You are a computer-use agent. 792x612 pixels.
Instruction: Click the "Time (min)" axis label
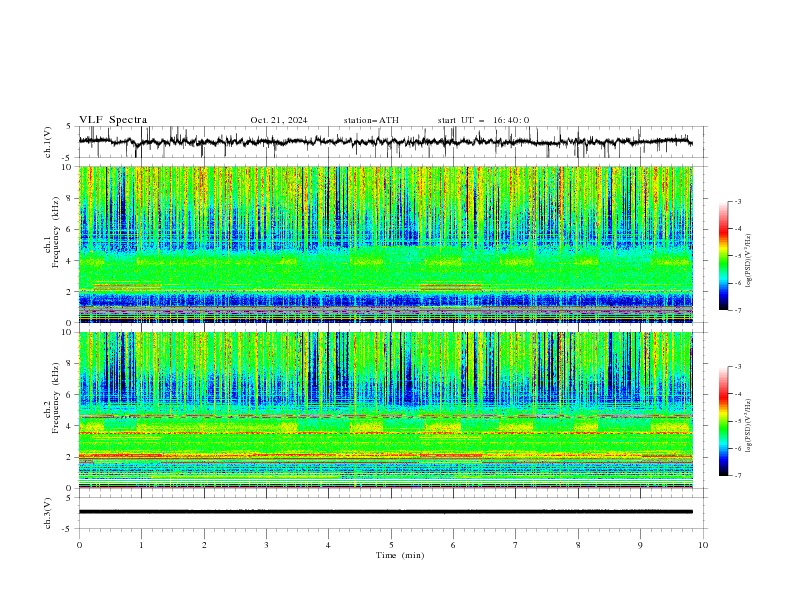[400, 555]
